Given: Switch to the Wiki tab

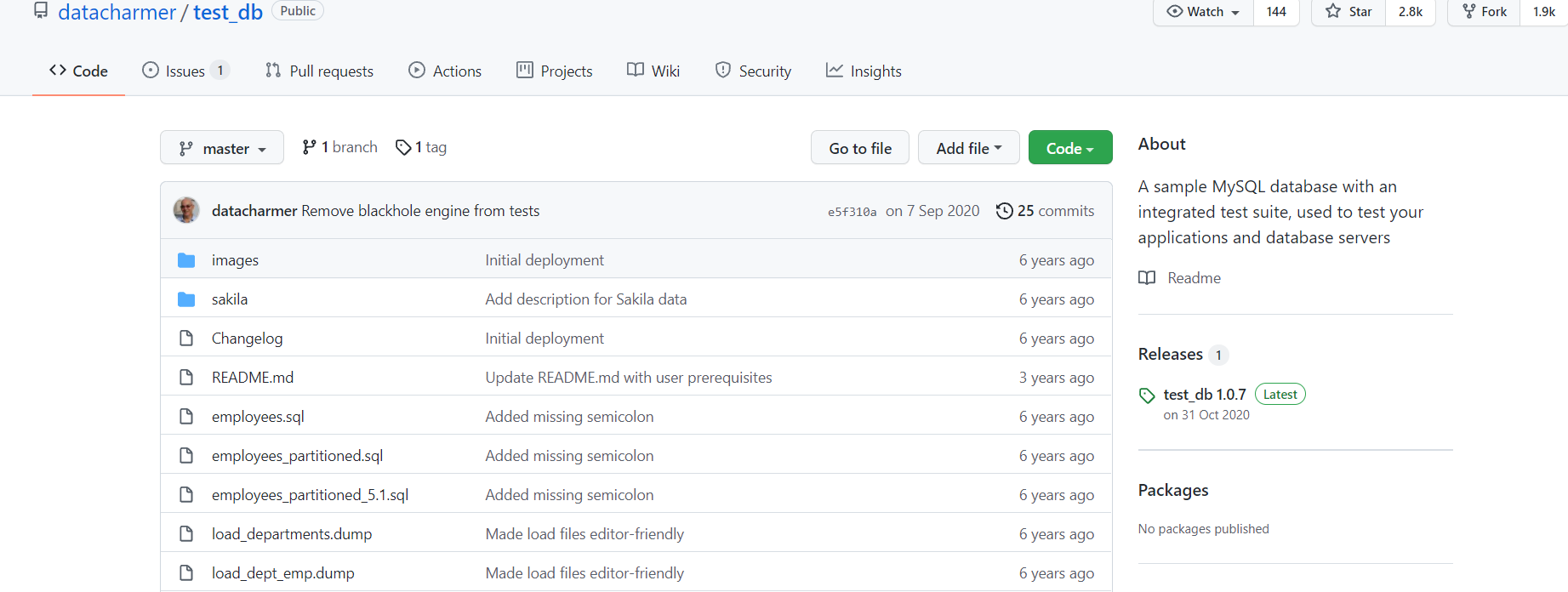Looking at the screenshot, I should click(653, 71).
